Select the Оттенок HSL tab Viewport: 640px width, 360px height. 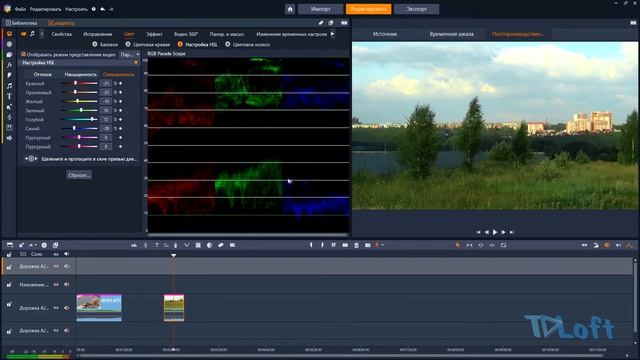point(43,74)
